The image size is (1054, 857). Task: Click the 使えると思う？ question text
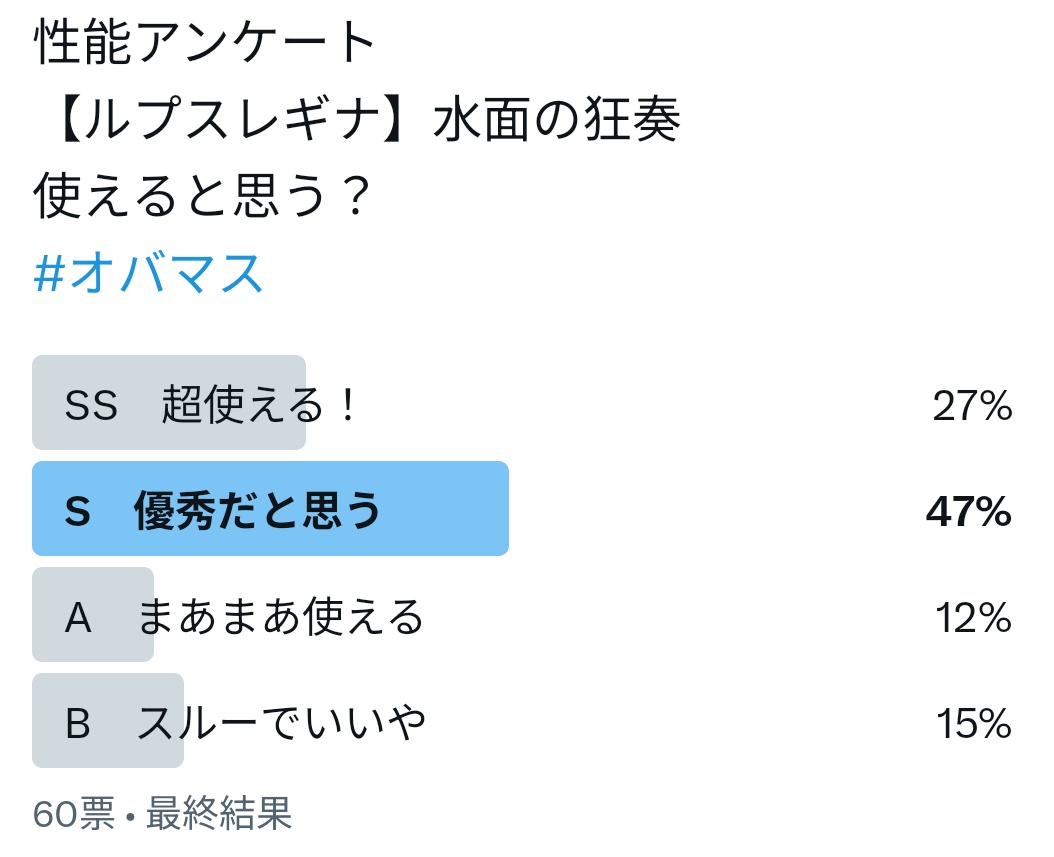(202, 196)
